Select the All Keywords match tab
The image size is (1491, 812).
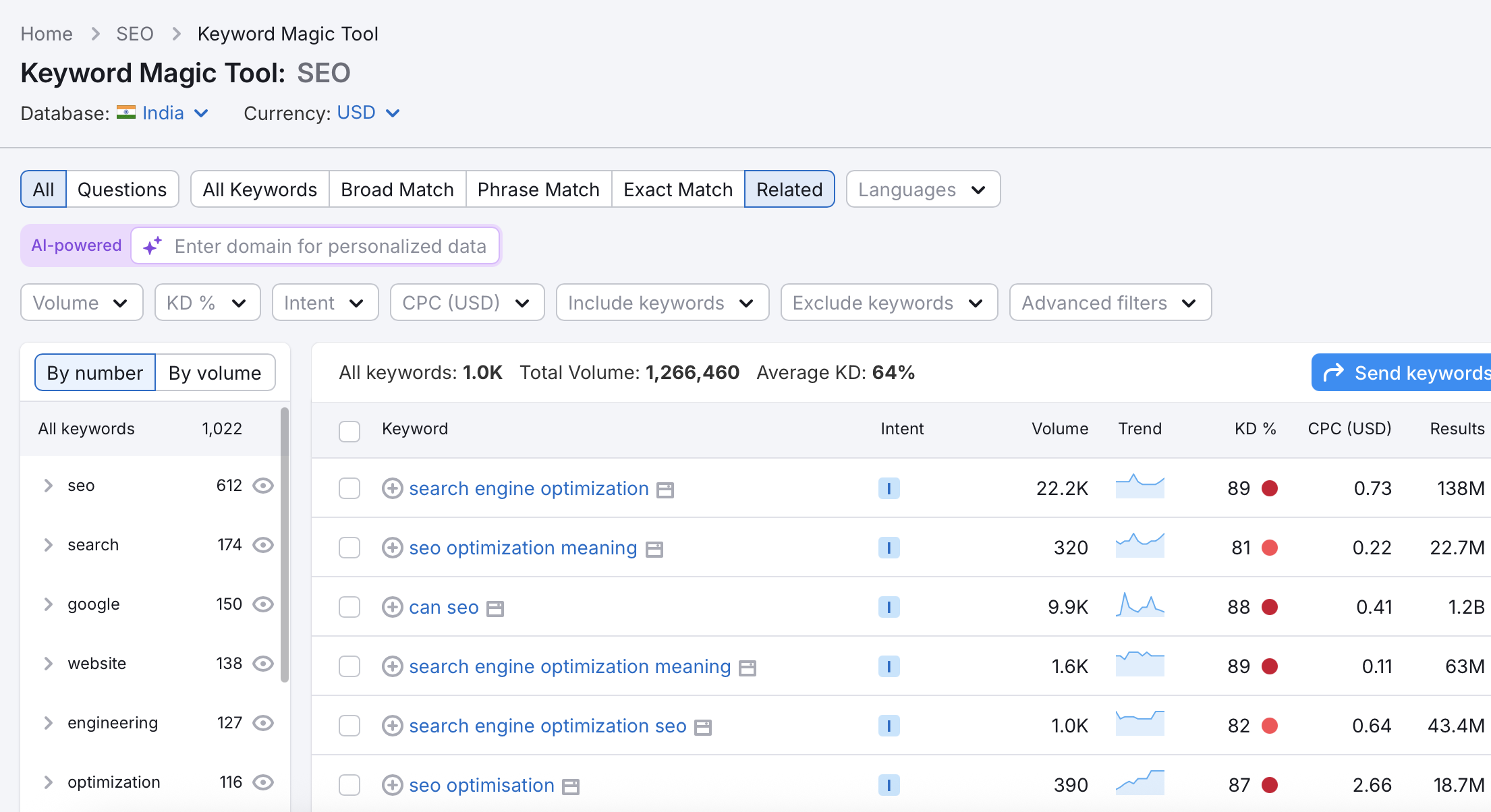[x=260, y=190]
